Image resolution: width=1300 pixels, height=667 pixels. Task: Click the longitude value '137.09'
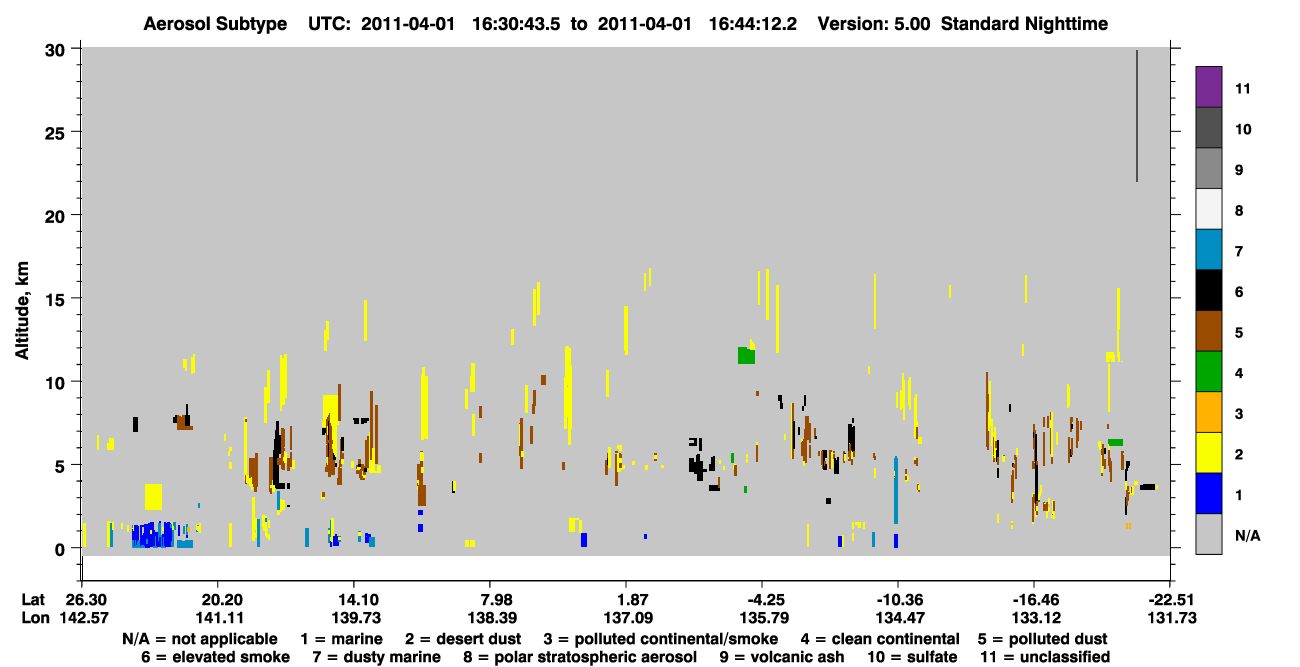point(630,618)
